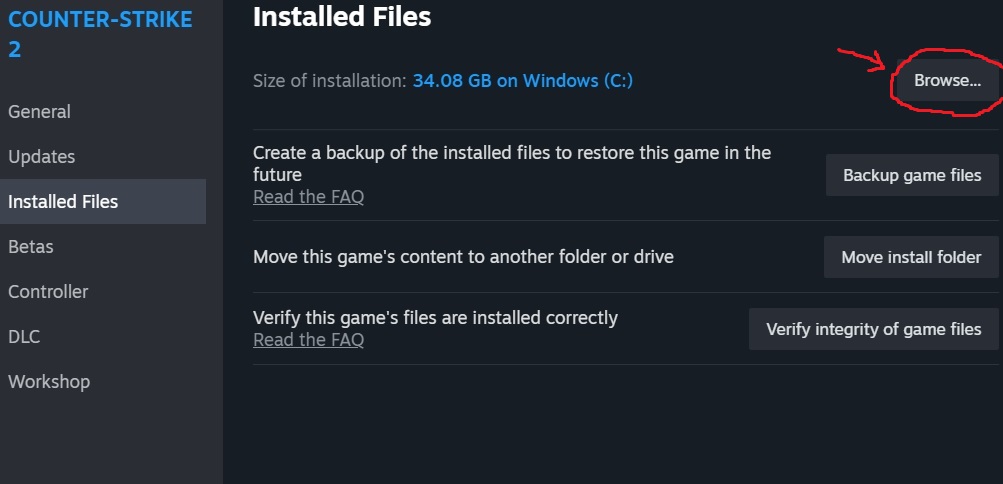Verify integrity of game files

click(x=873, y=329)
